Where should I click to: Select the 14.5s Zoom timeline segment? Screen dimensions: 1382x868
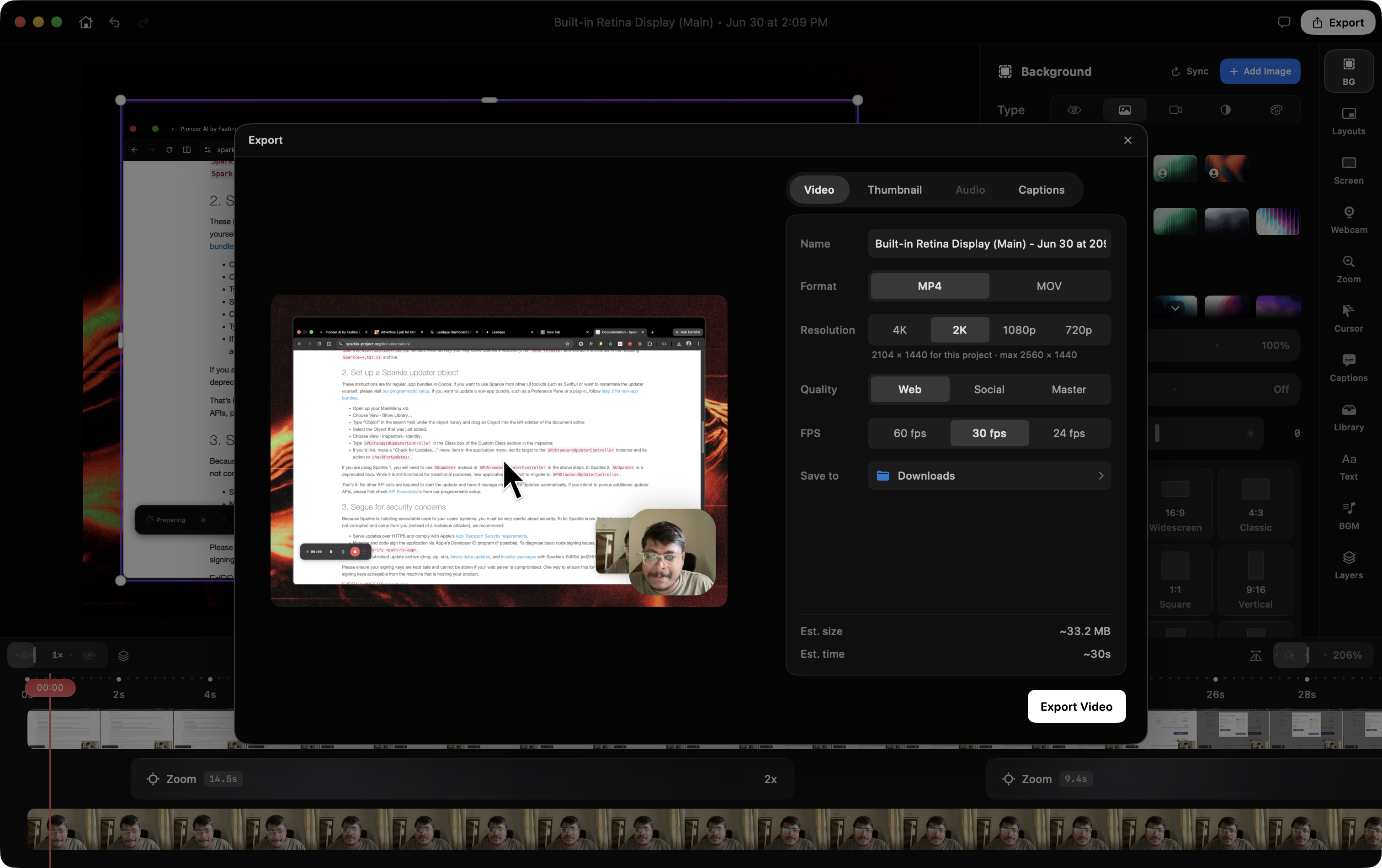point(462,778)
